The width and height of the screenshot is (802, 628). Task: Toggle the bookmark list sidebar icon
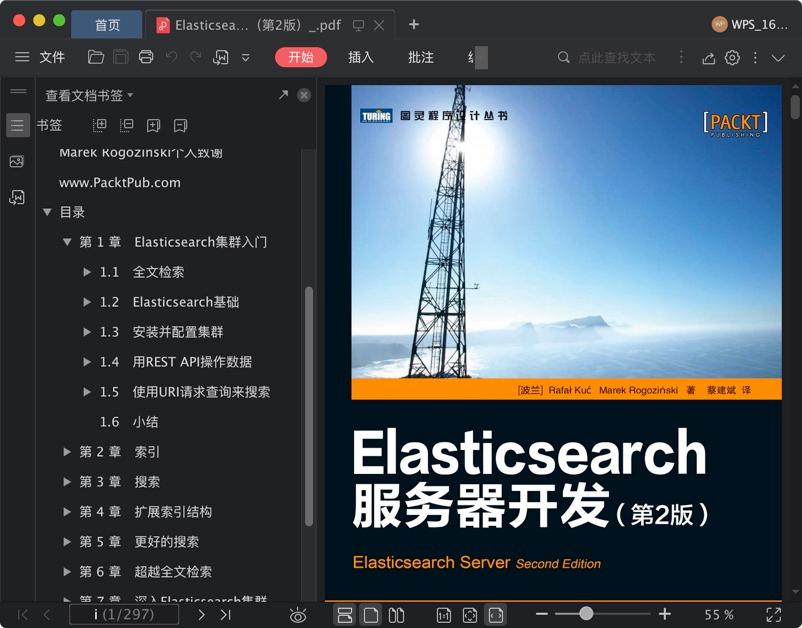tap(17, 125)
